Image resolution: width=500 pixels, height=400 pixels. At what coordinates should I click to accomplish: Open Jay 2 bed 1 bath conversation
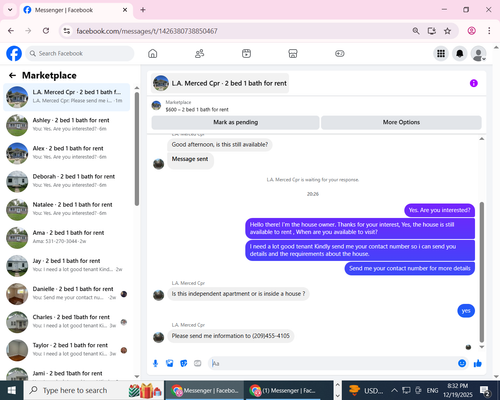[x=67, y=265]
